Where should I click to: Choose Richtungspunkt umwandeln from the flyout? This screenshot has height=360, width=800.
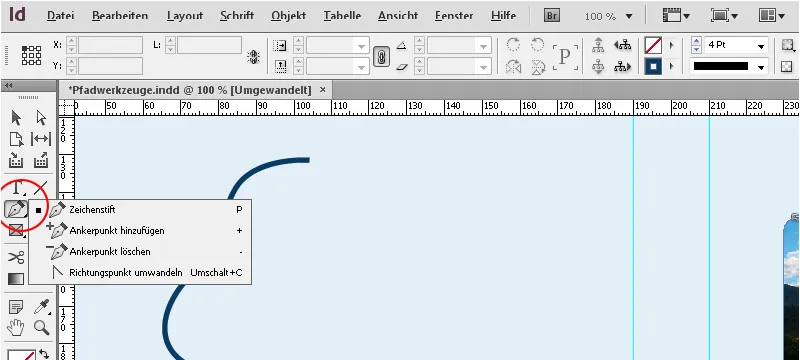point(140,273)
